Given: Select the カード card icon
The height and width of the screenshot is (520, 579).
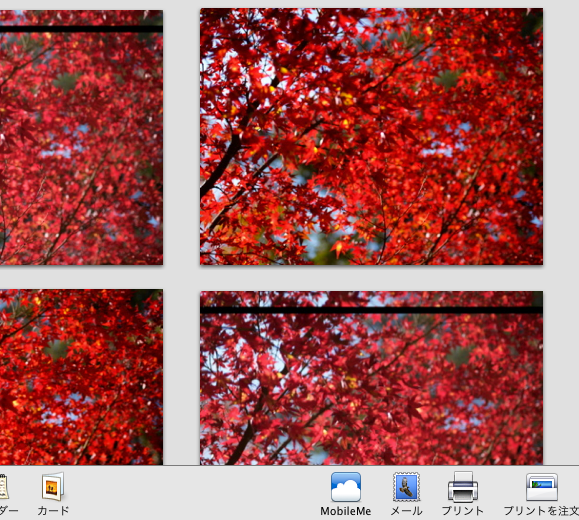Looking at the screenshot, I should (52, 487).
